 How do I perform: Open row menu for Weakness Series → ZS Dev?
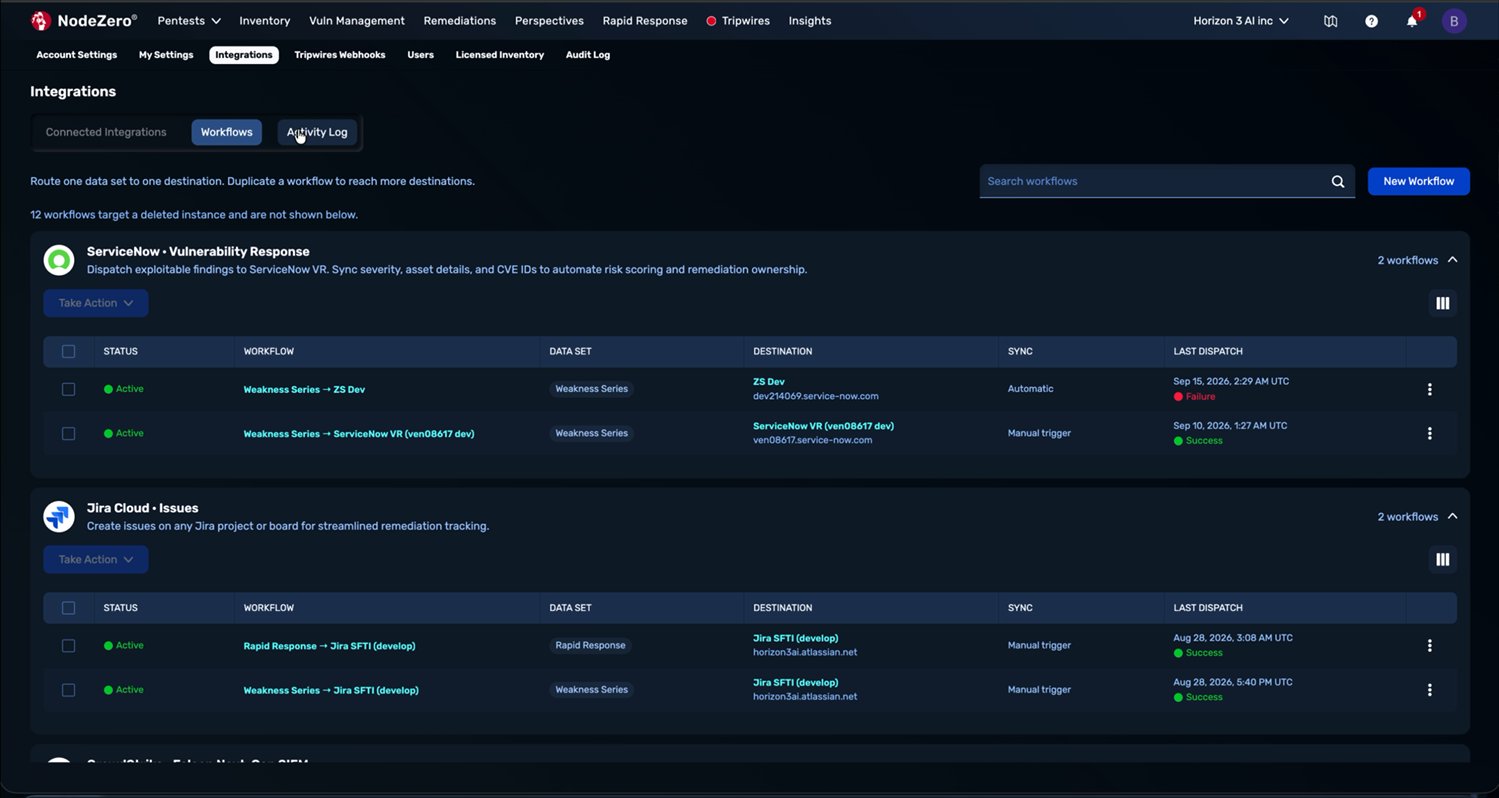point(1429,389)
